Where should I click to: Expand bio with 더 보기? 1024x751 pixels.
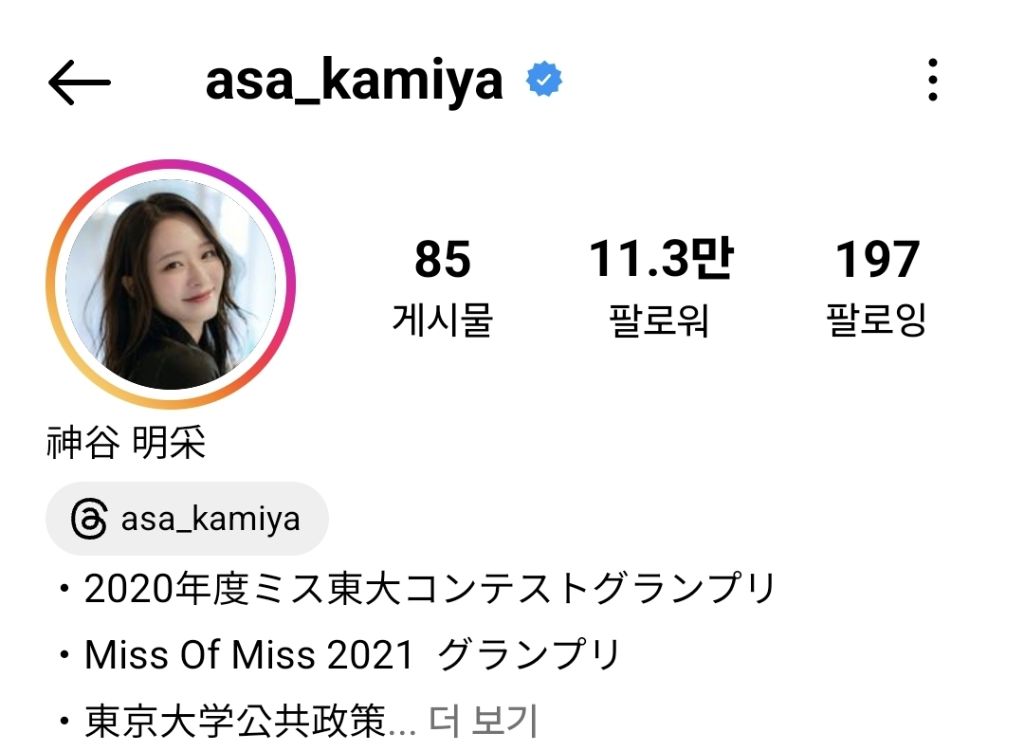point(483,721)
